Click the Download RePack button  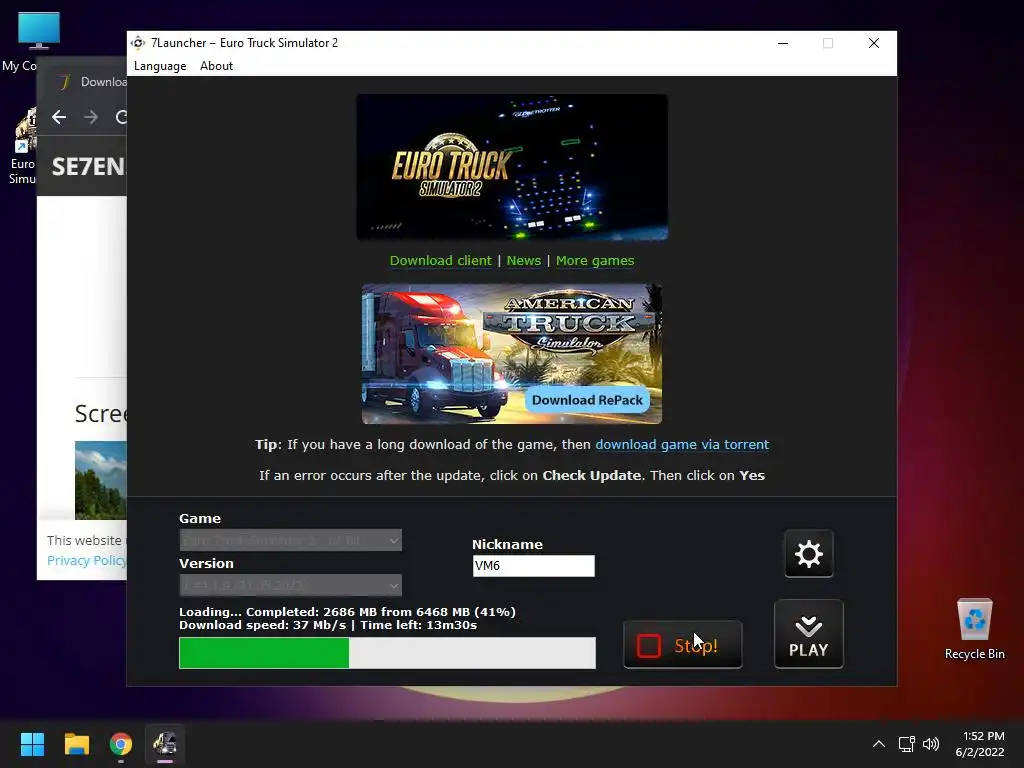[587, 400]
